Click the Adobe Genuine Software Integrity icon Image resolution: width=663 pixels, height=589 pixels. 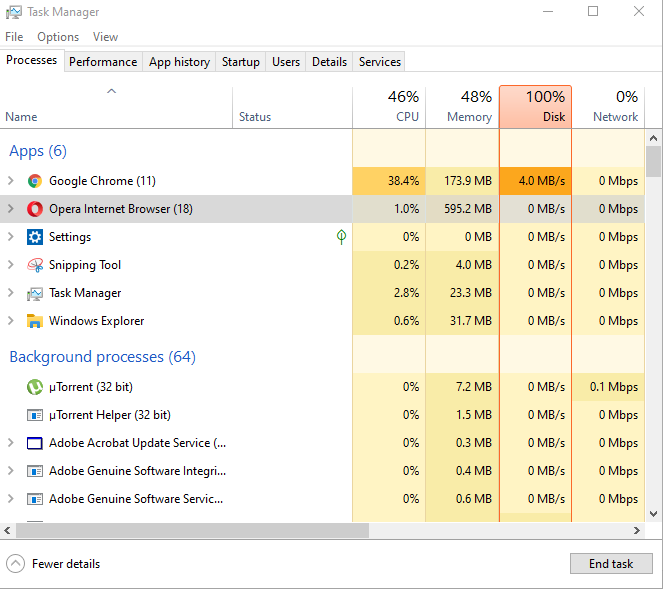pyautogui.click(x=35, y=471)
